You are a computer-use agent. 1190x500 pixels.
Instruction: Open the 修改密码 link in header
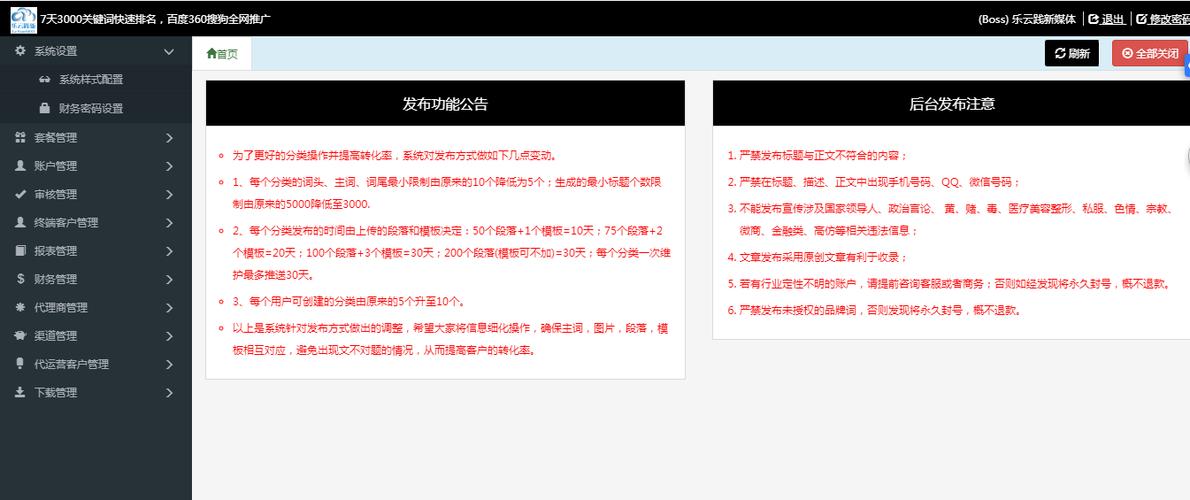[x=1162, y=19]
